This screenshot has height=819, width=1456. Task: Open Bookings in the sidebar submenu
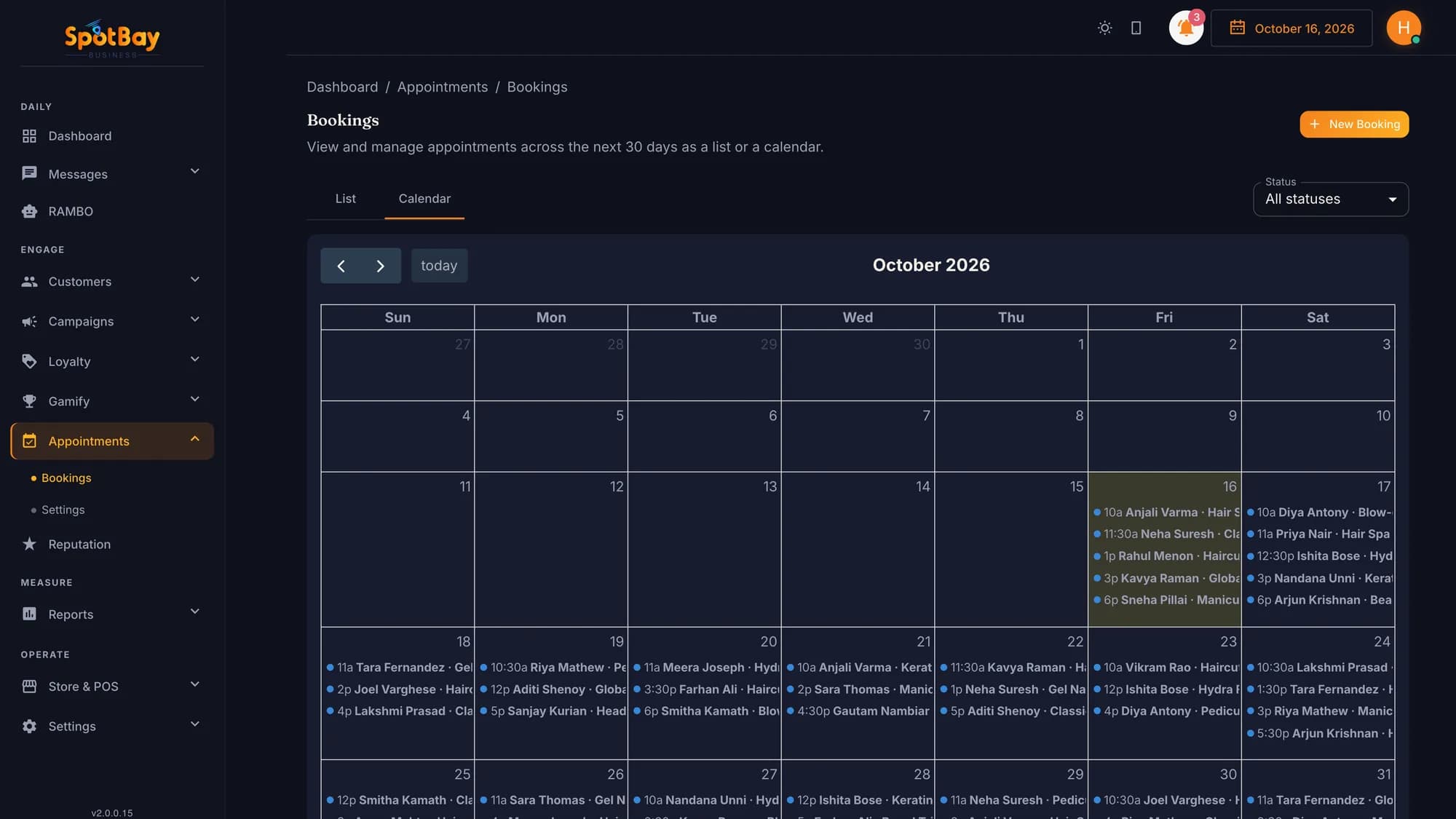(x=66, y=478)
